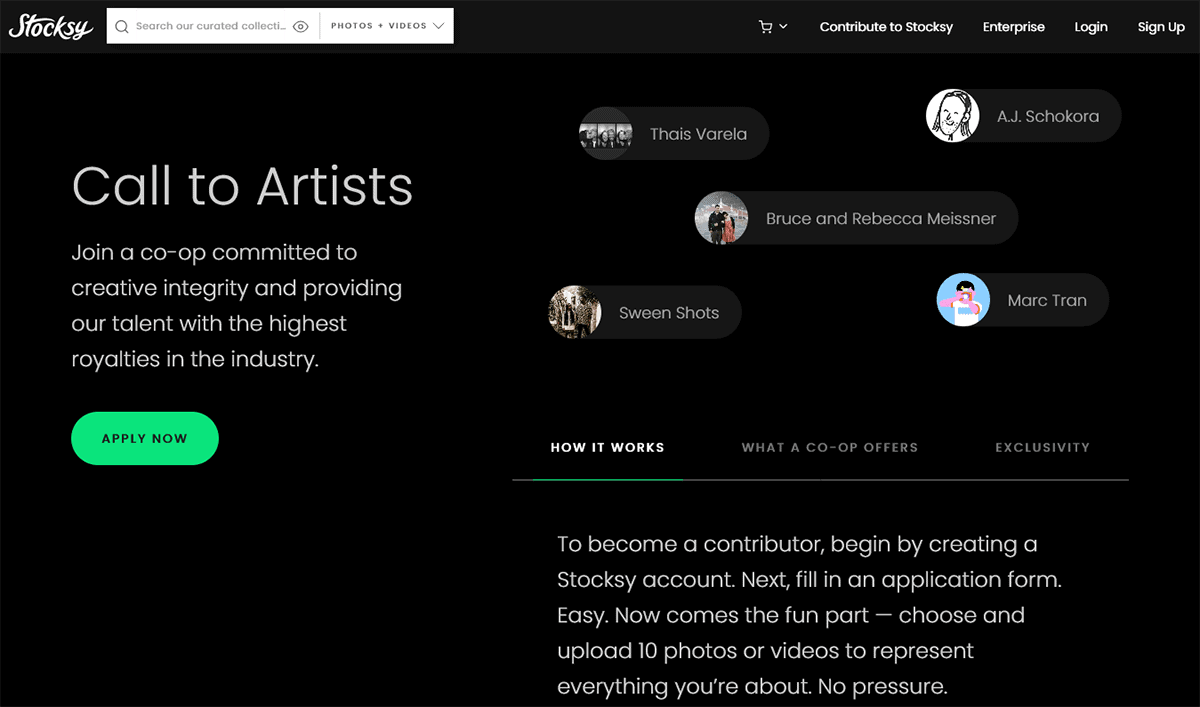Click the 'Join a co-op committed to' text

(x=214, y=252)
